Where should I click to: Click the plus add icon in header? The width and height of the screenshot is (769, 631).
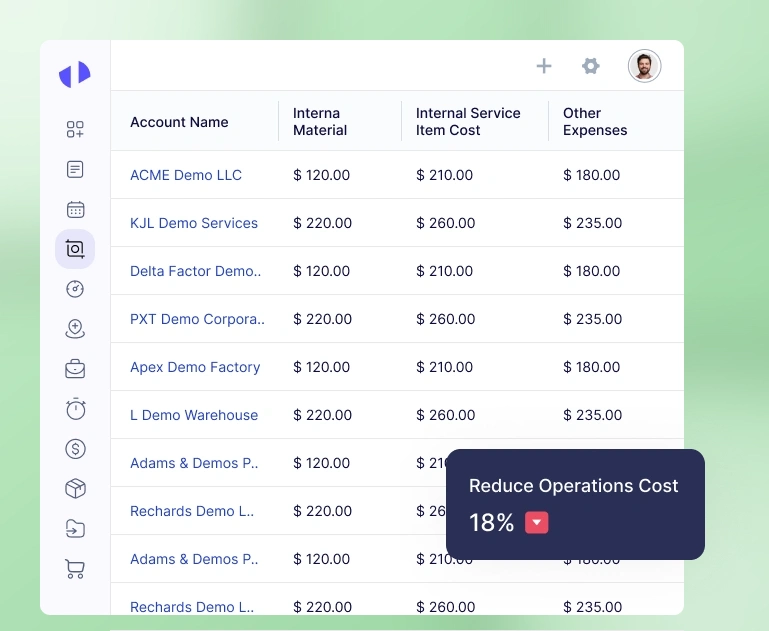pyautogui.click(x=544, y=66)
